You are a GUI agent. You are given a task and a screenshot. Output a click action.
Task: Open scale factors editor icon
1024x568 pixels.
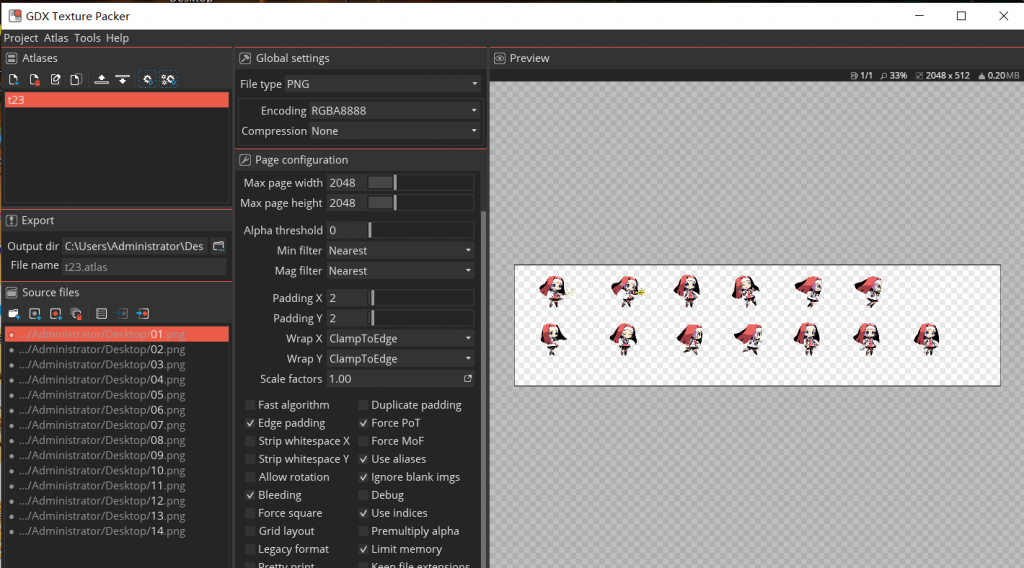coord(467,379)
